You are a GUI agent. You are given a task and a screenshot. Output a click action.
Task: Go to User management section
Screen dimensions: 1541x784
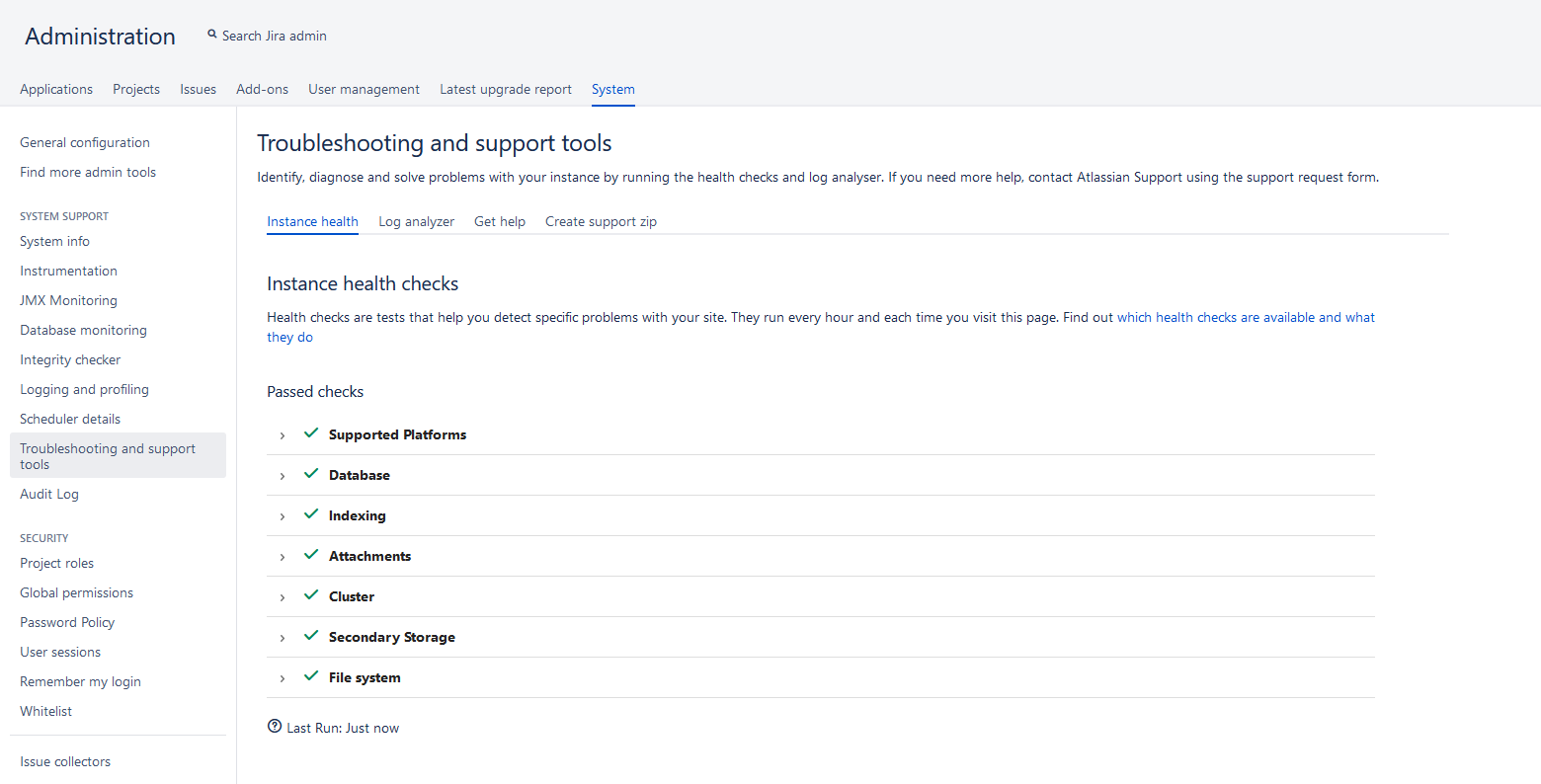point(364,90)
